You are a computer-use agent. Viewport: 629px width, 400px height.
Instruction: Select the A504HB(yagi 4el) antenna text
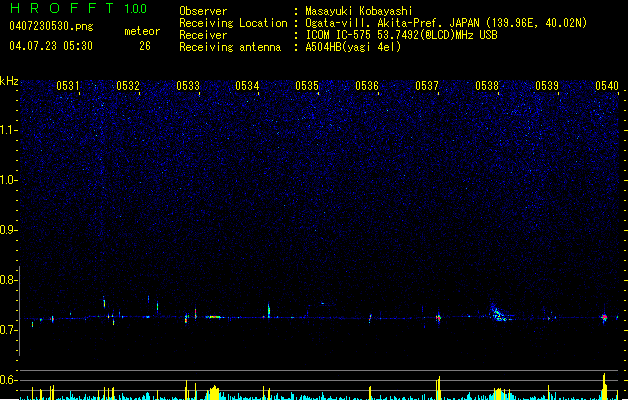[353, 47]
